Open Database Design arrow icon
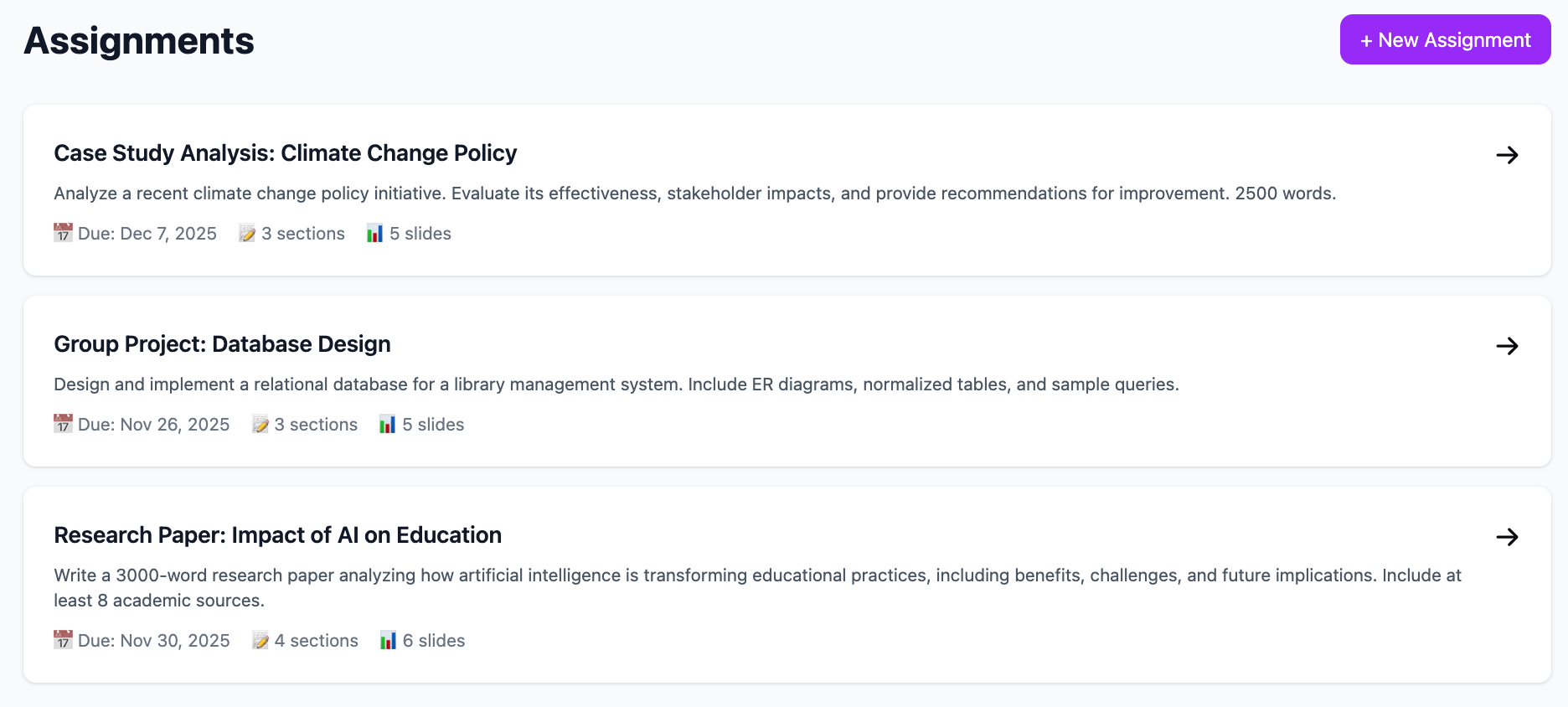The width and height of the screenshot is (1568, 707). coord(1507,346)
